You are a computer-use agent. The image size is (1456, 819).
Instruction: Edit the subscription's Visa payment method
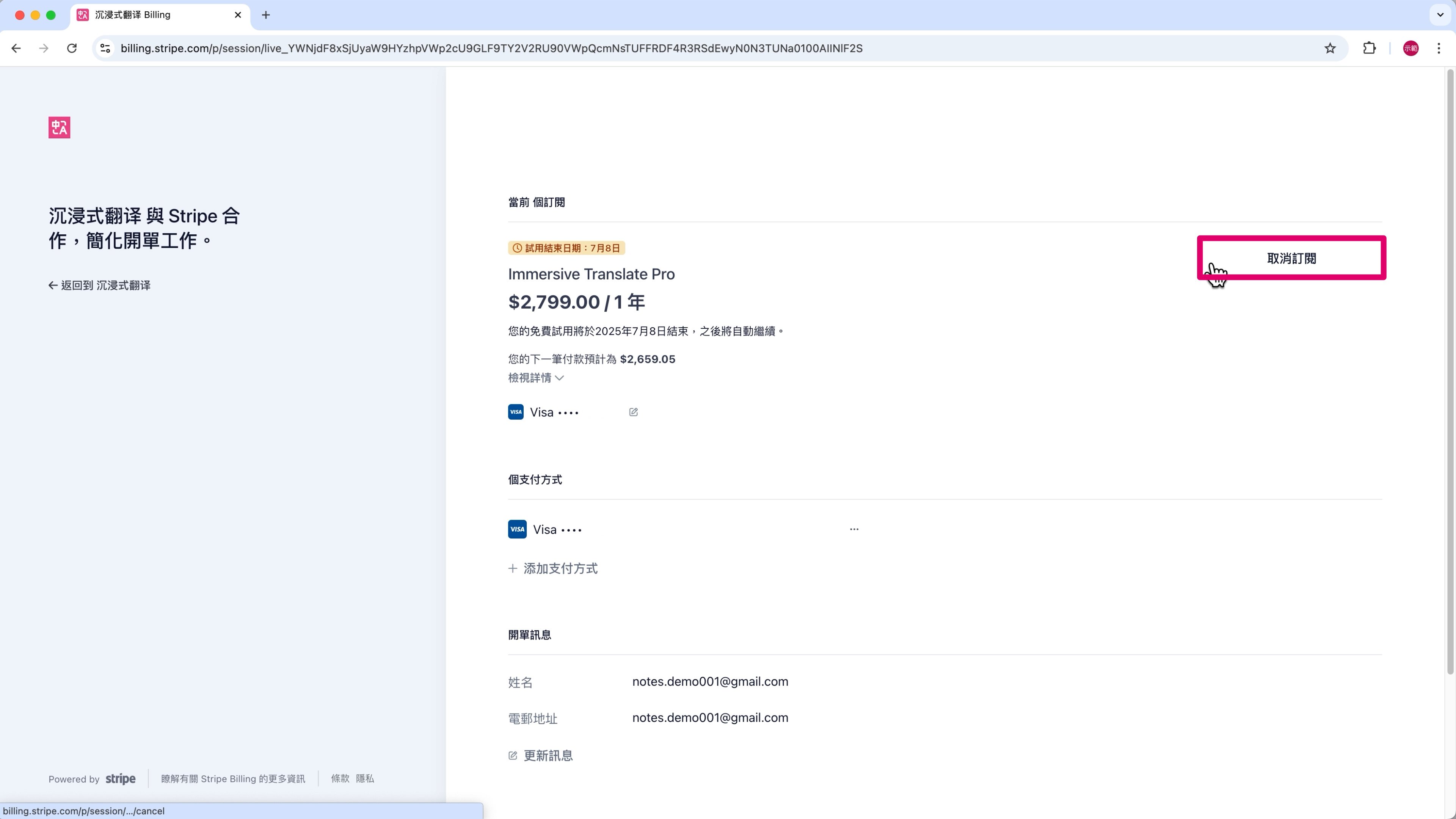point(633,412)
